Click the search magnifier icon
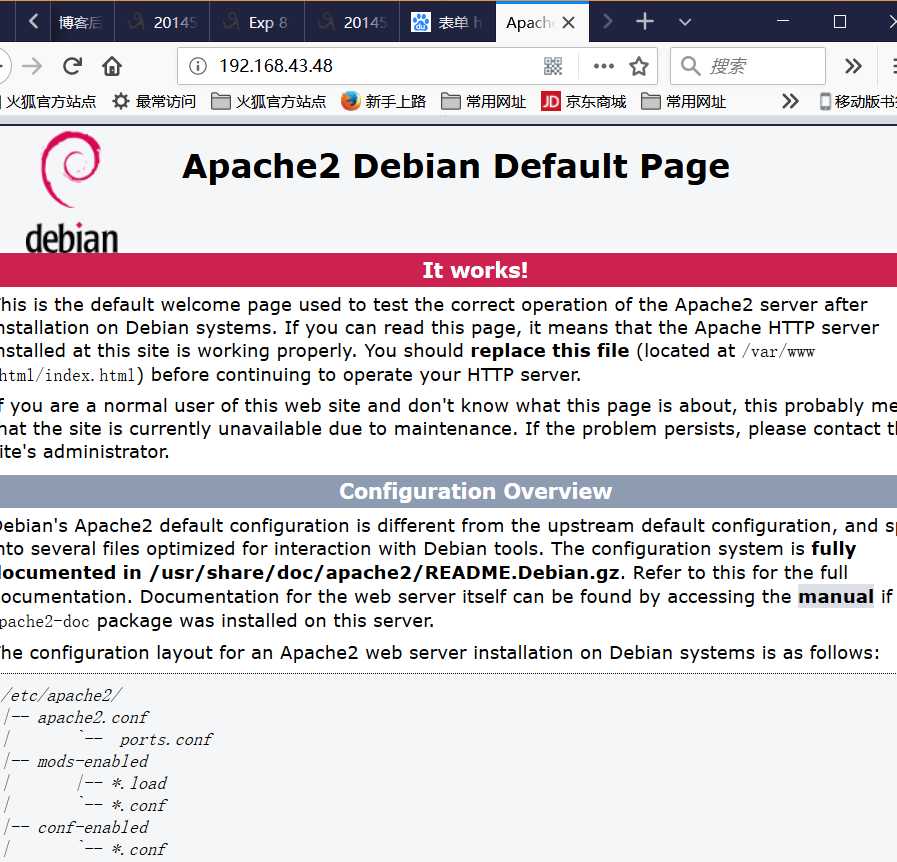This screenshot has width=897, height=862. click(x=690, y=66)
